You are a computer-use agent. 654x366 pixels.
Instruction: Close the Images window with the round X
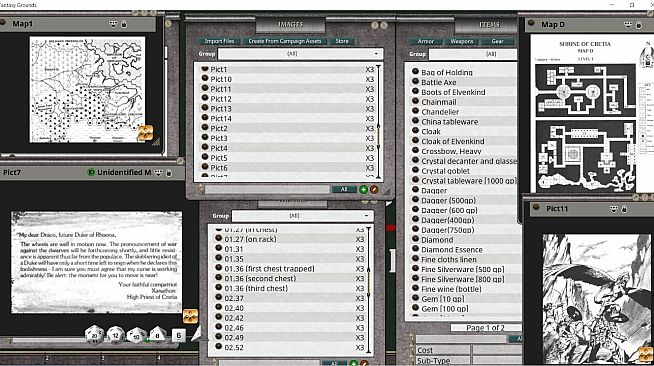coord(384,25)
